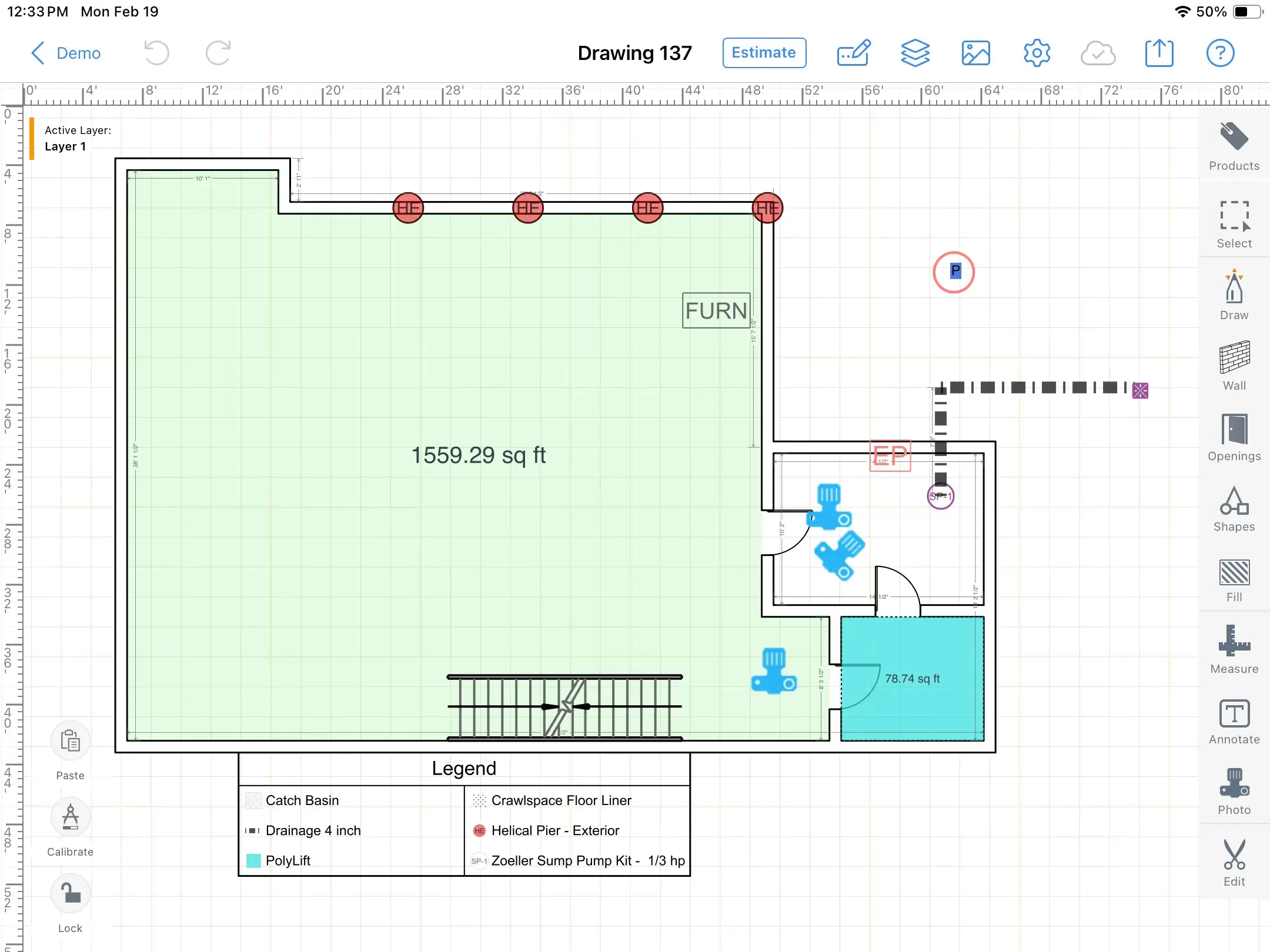Tap the Undo arrow
The height and width of the screenshot is (952, 1270).
(x=156, y=53)
